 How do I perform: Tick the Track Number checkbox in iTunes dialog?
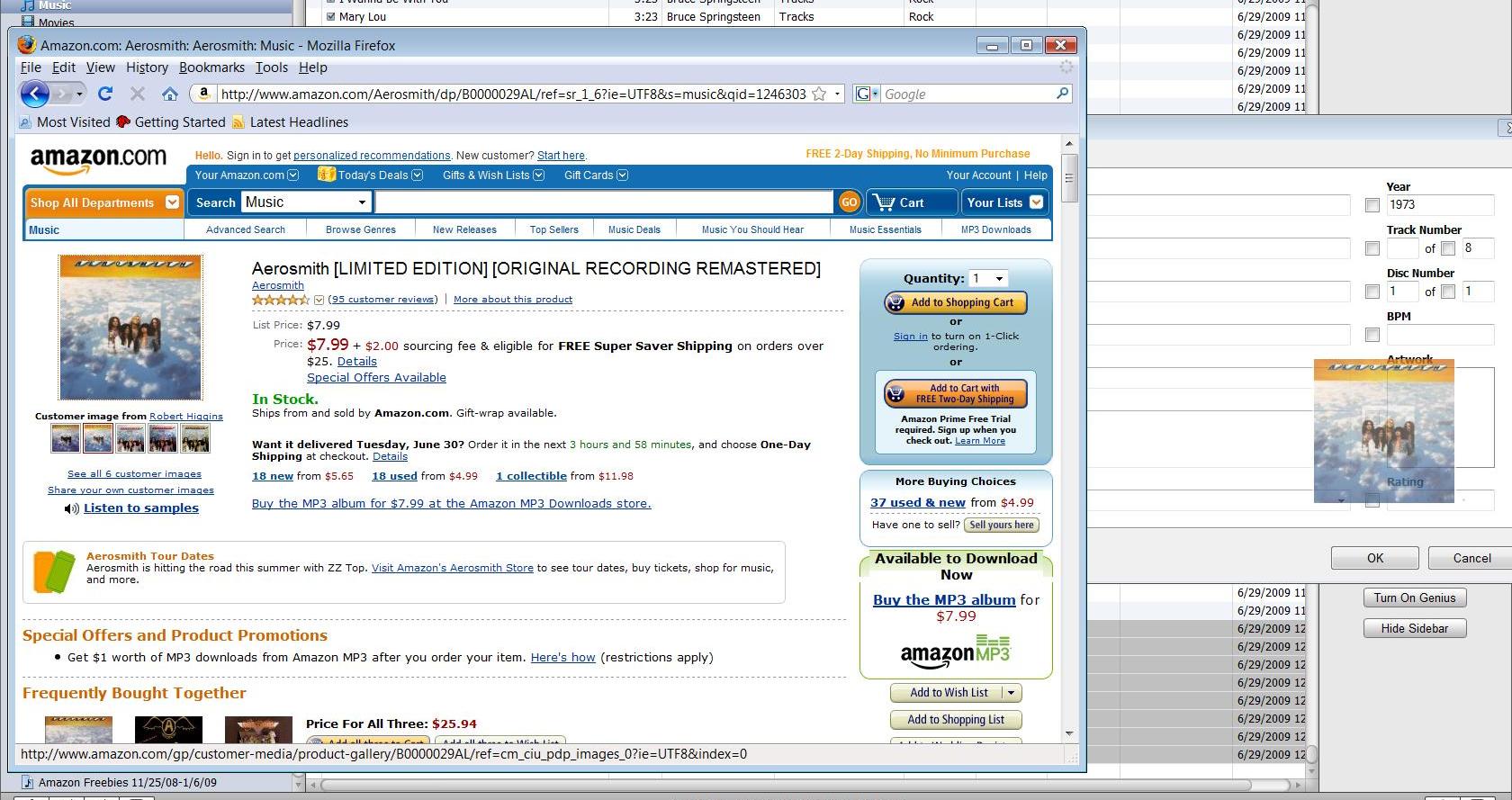pyautogui.click(x=1372, y=248)
